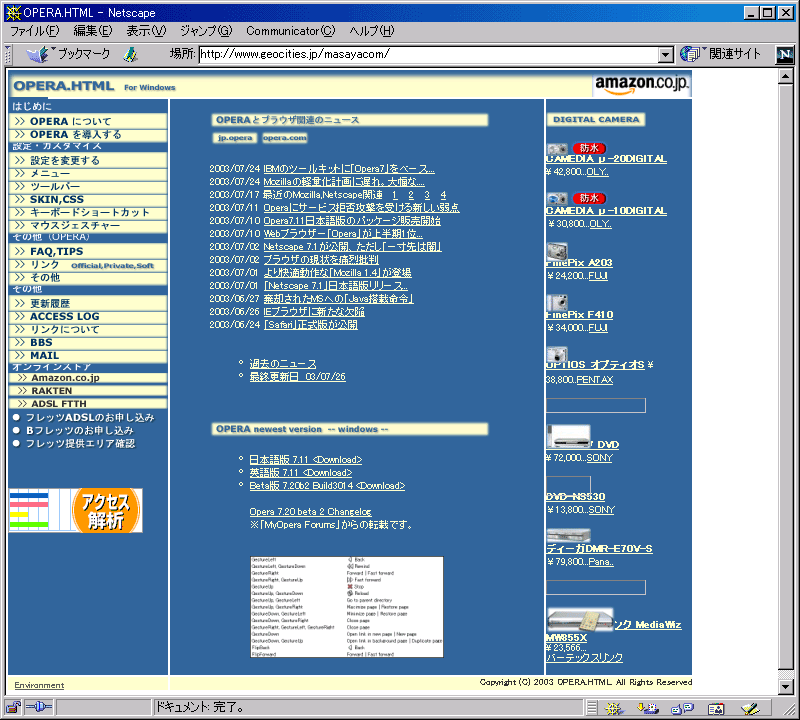Click the location URL input field
Screen dimensions: 800x720
[x=429, y=55]
